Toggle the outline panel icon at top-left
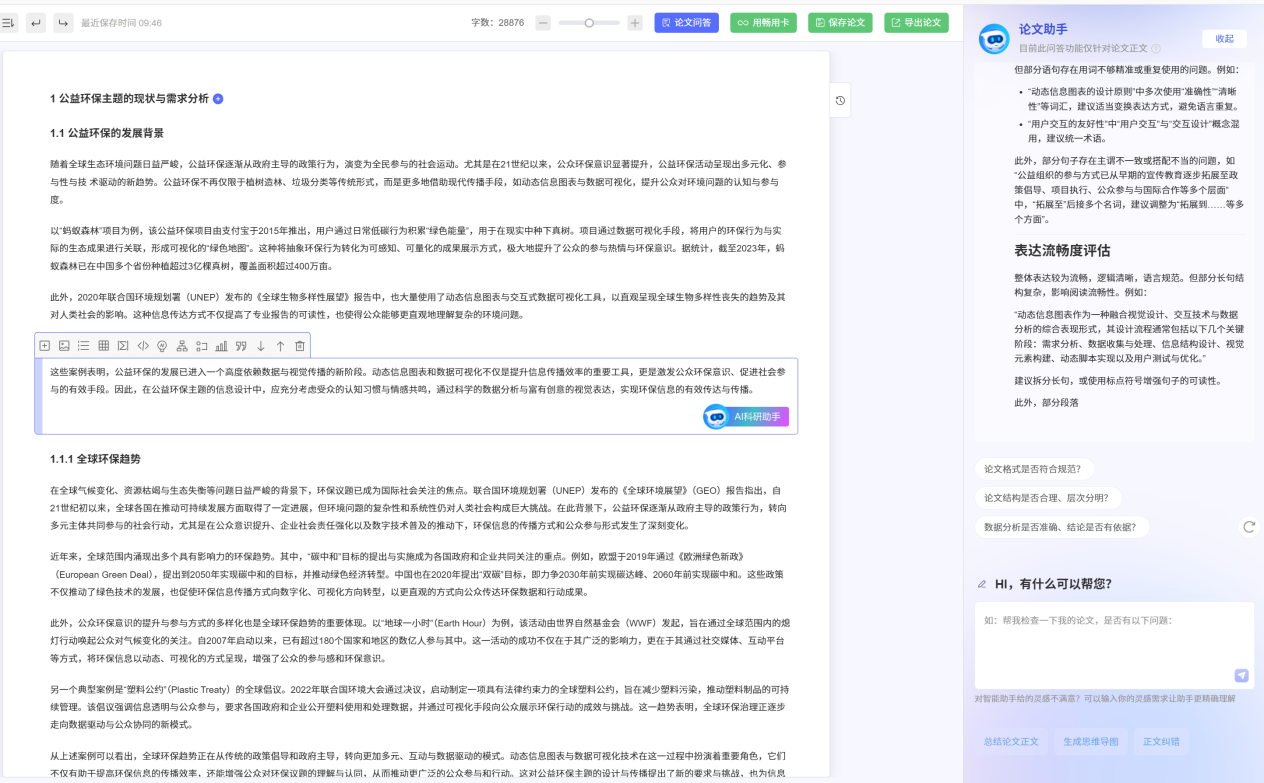The width and height of the screenshot is (1264, 783). point(8,22)
